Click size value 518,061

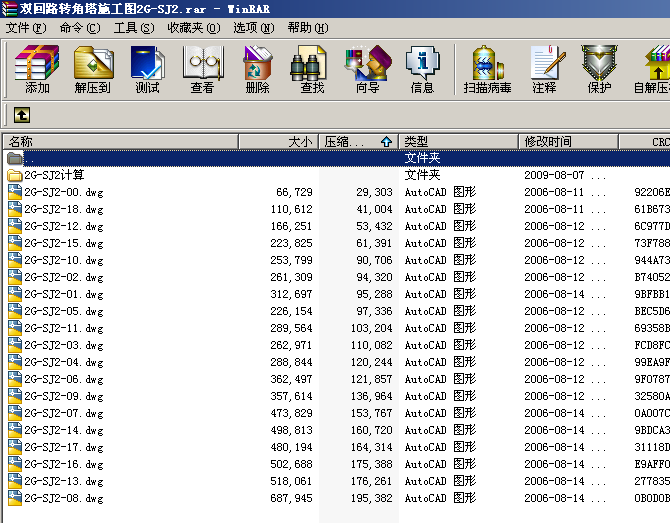(291, 481)
